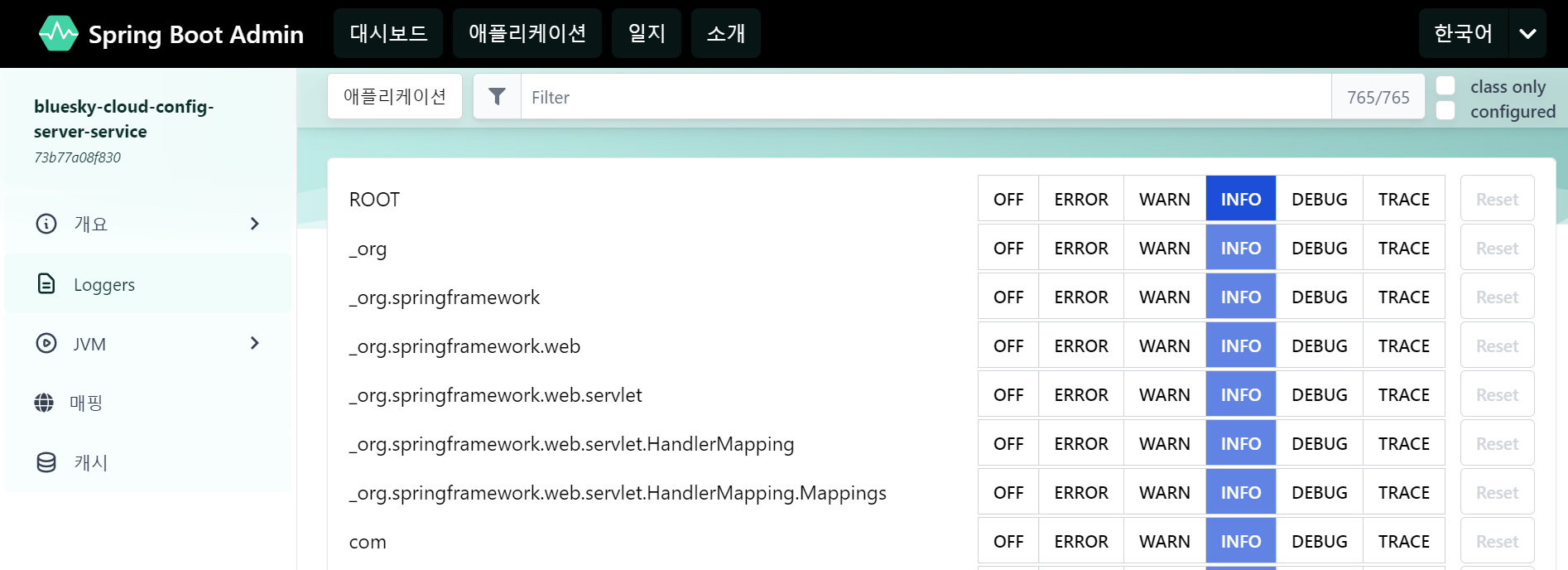1568x570 pixels.
Task: Set com logger to TRACE
Action: click(1404, 541)
